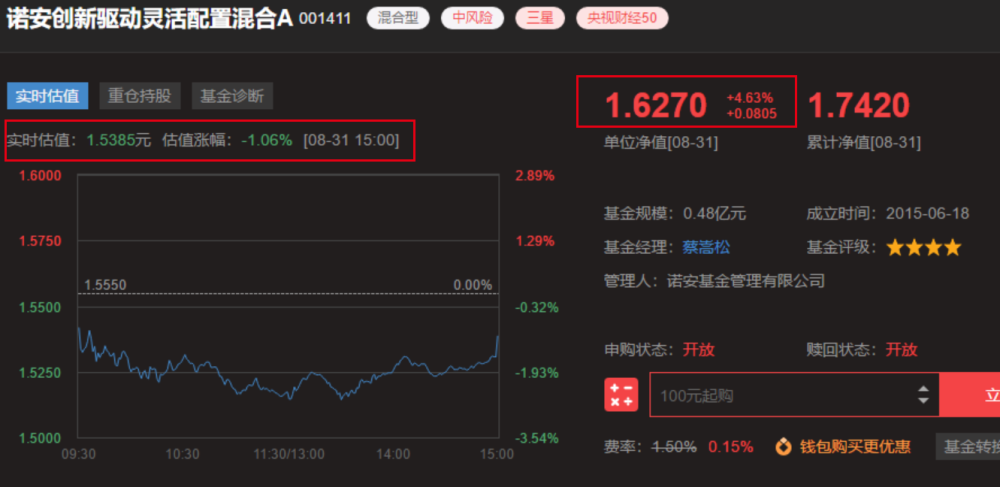Decrease purchase amount with down arrow
Viewport: 1000px width, 487px height.
pos(923,400)
